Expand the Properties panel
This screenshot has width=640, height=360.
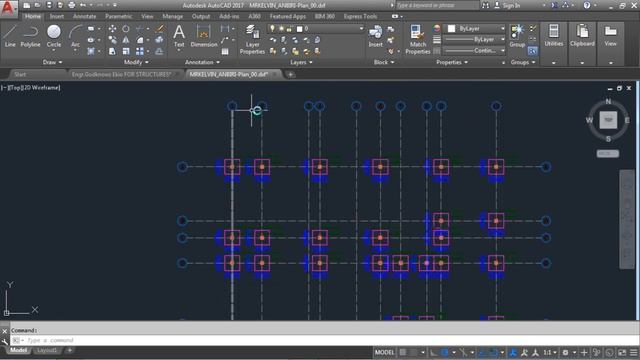click(x=452, y=62)
